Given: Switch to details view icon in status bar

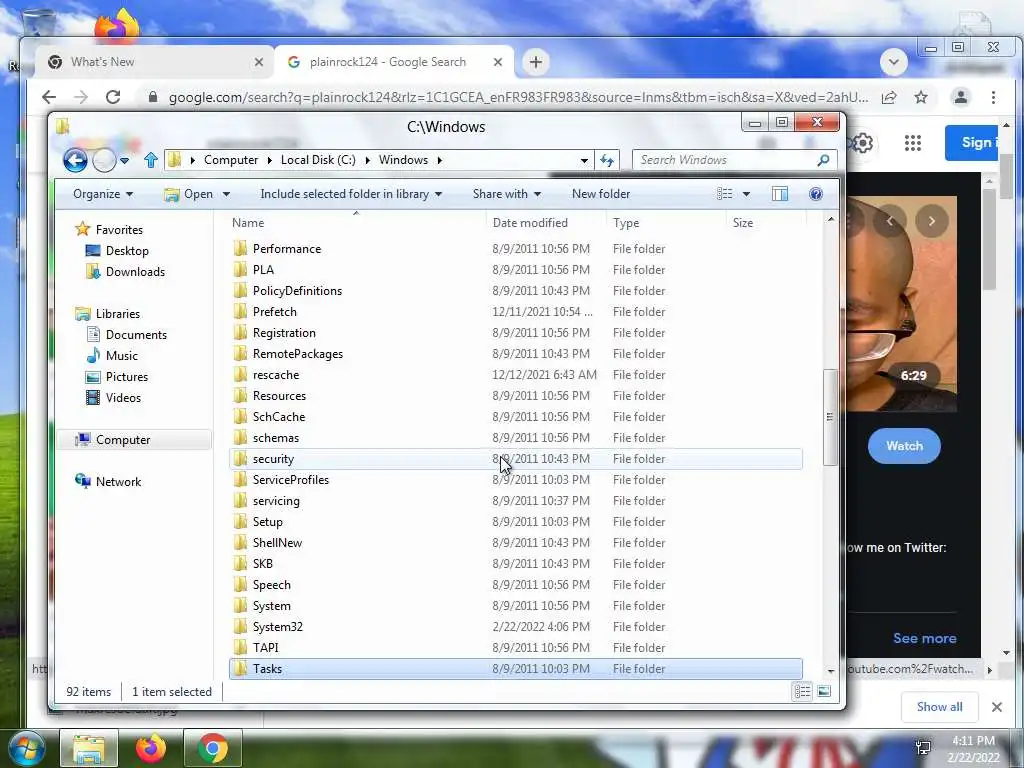Looking at the screenshot, I should (x=803, y=692).
